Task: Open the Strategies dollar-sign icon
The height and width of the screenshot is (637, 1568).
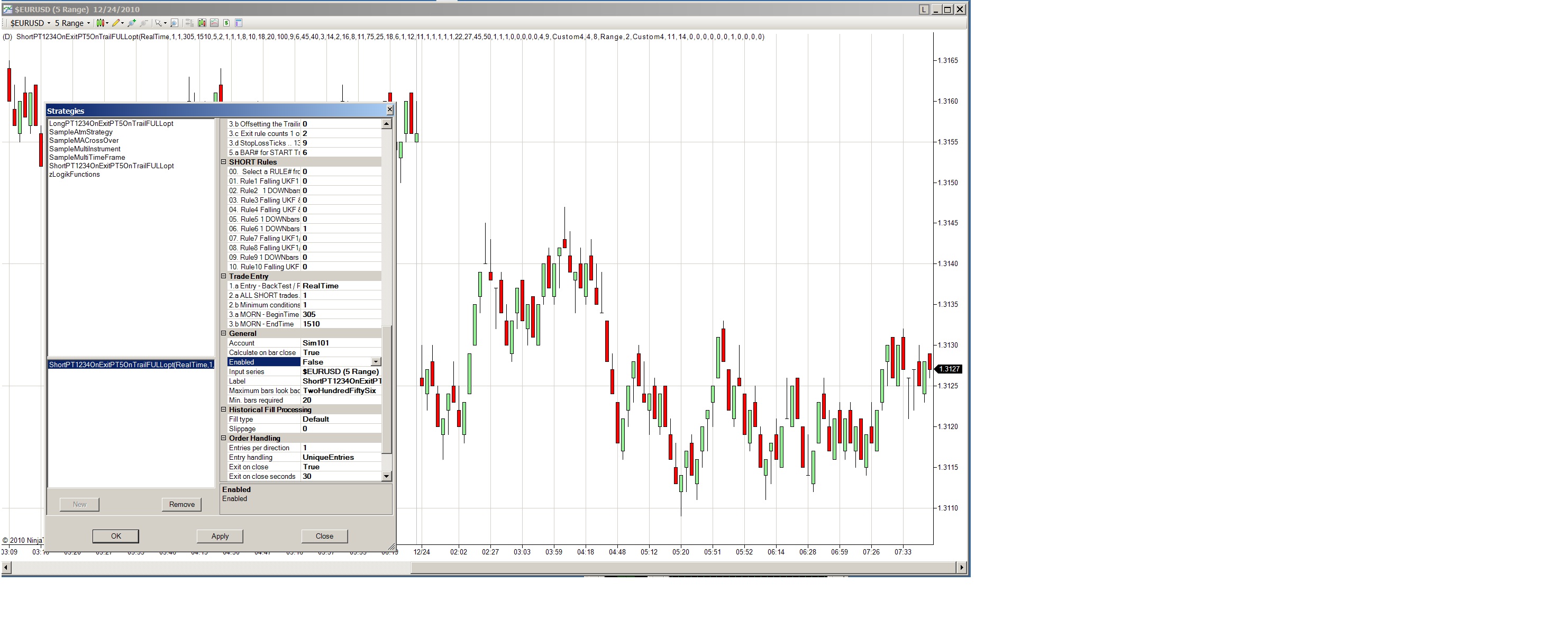Action: coord(226,23)
